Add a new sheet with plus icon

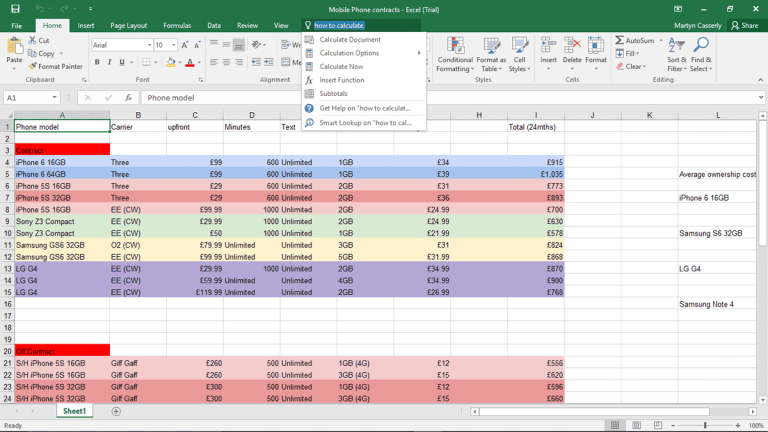pos(116,411)
